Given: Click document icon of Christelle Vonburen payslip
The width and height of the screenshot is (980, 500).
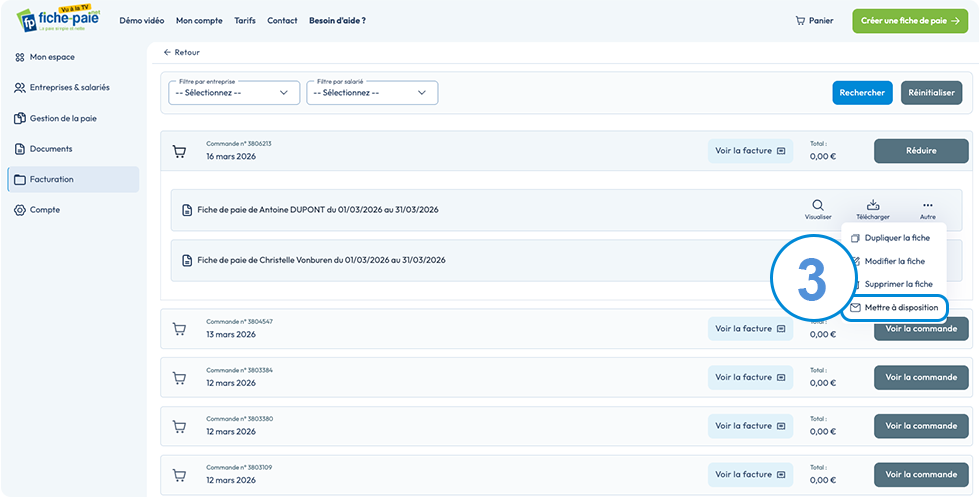Looking at the screenshot, I should coord(186,261).
